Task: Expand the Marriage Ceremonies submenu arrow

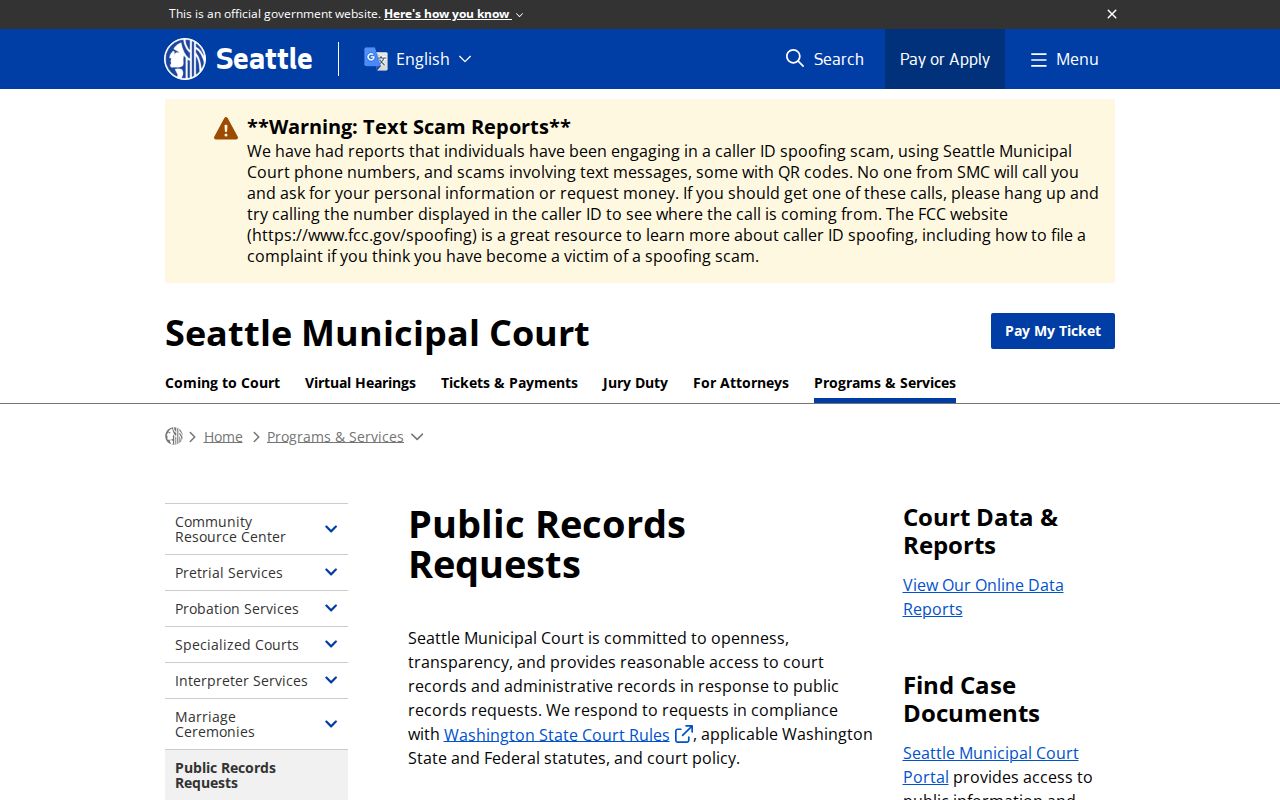Action: [331, 724]
